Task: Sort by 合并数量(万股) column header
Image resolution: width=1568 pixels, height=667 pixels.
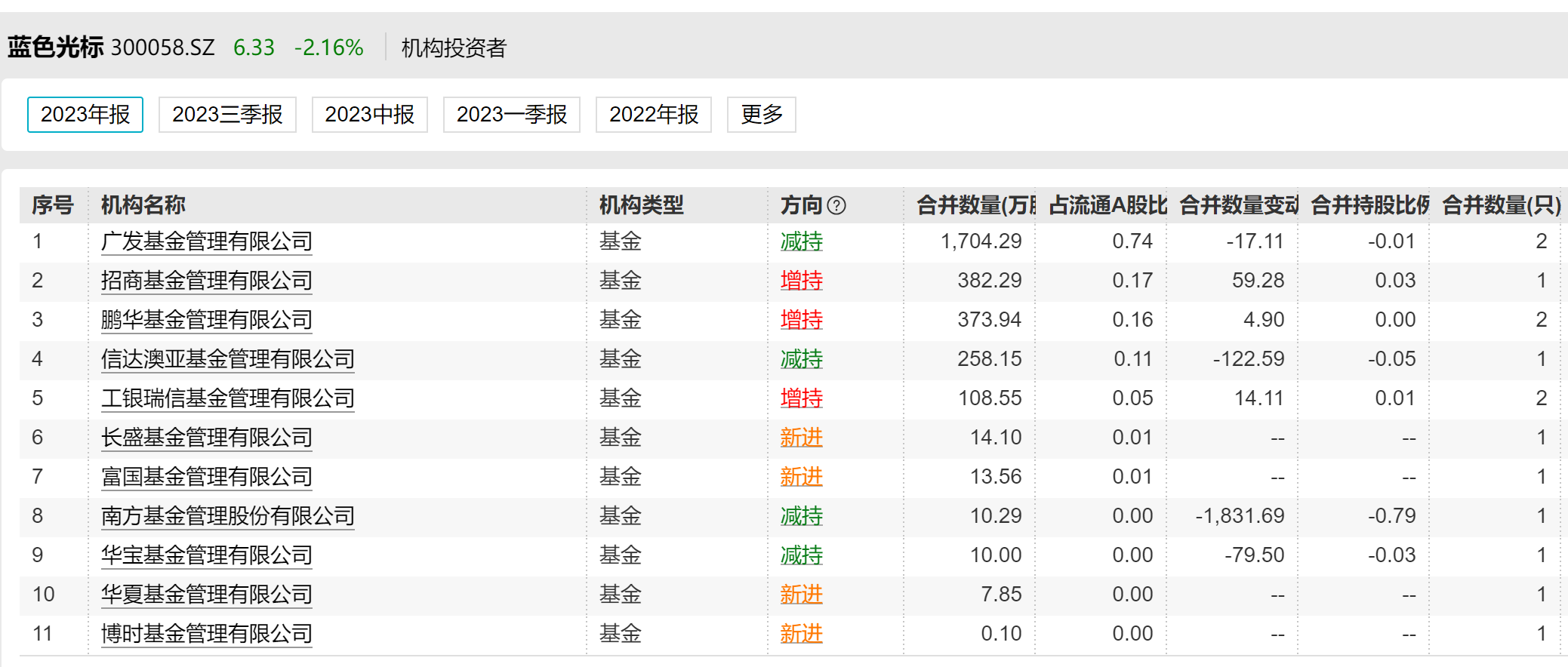Action: pos(976,205)
